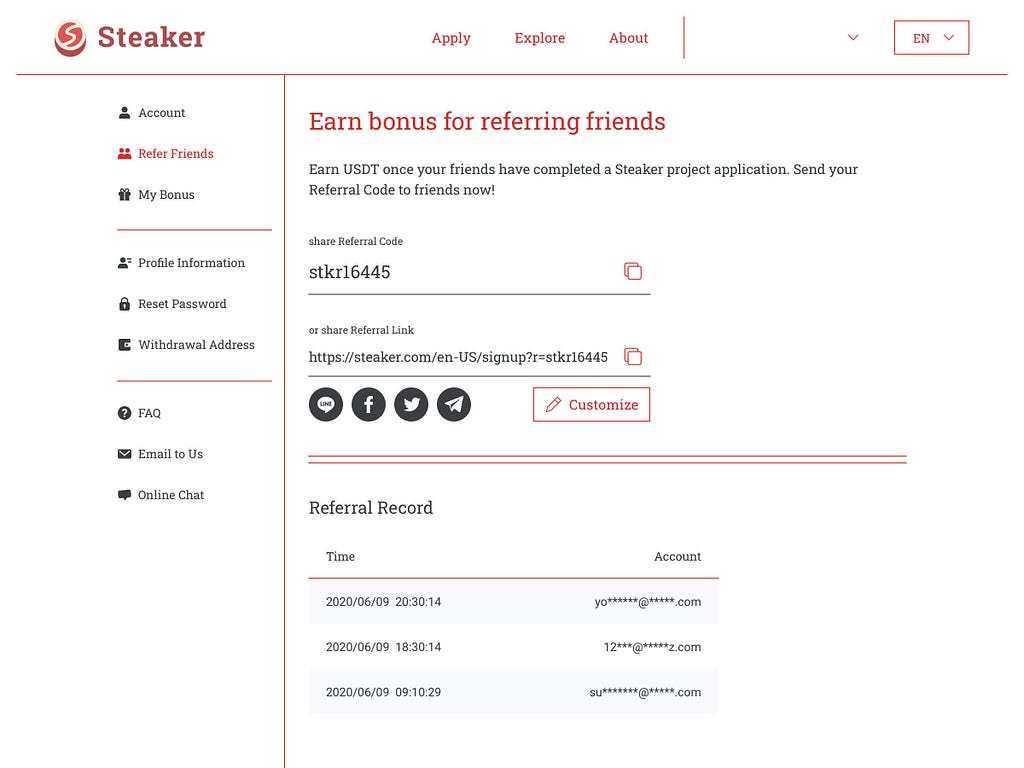1024x768 pixels.
Task: Click the Account column header in Referral Record
Action: 678,556
